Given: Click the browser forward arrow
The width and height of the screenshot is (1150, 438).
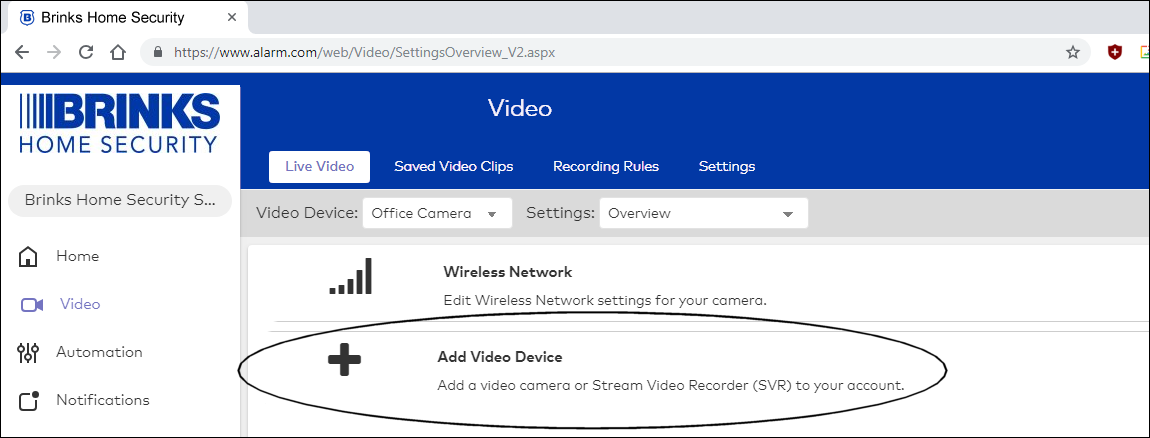Looking at the screenshot, I should (x=54, y=52).
